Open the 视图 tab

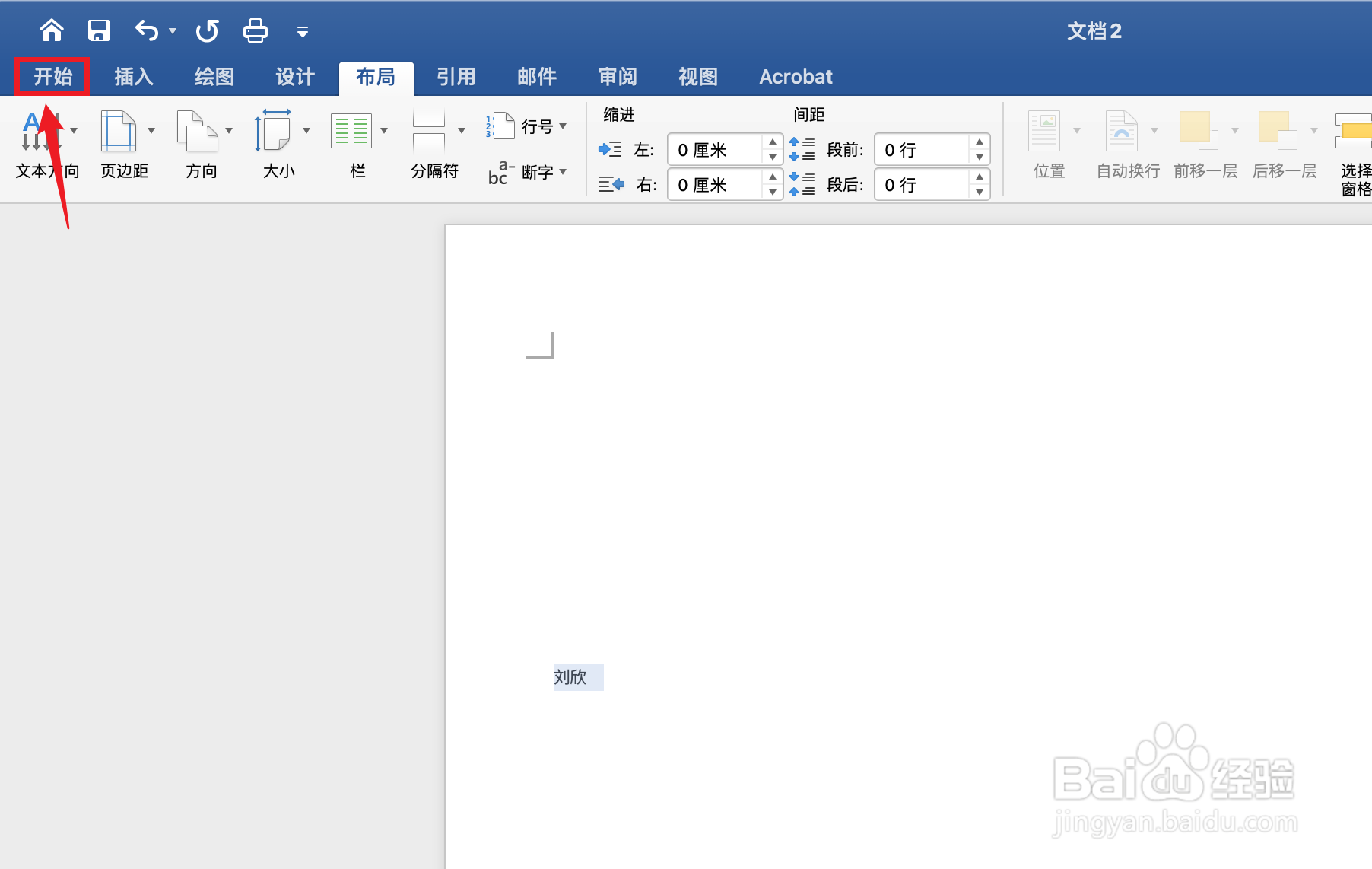698,77
